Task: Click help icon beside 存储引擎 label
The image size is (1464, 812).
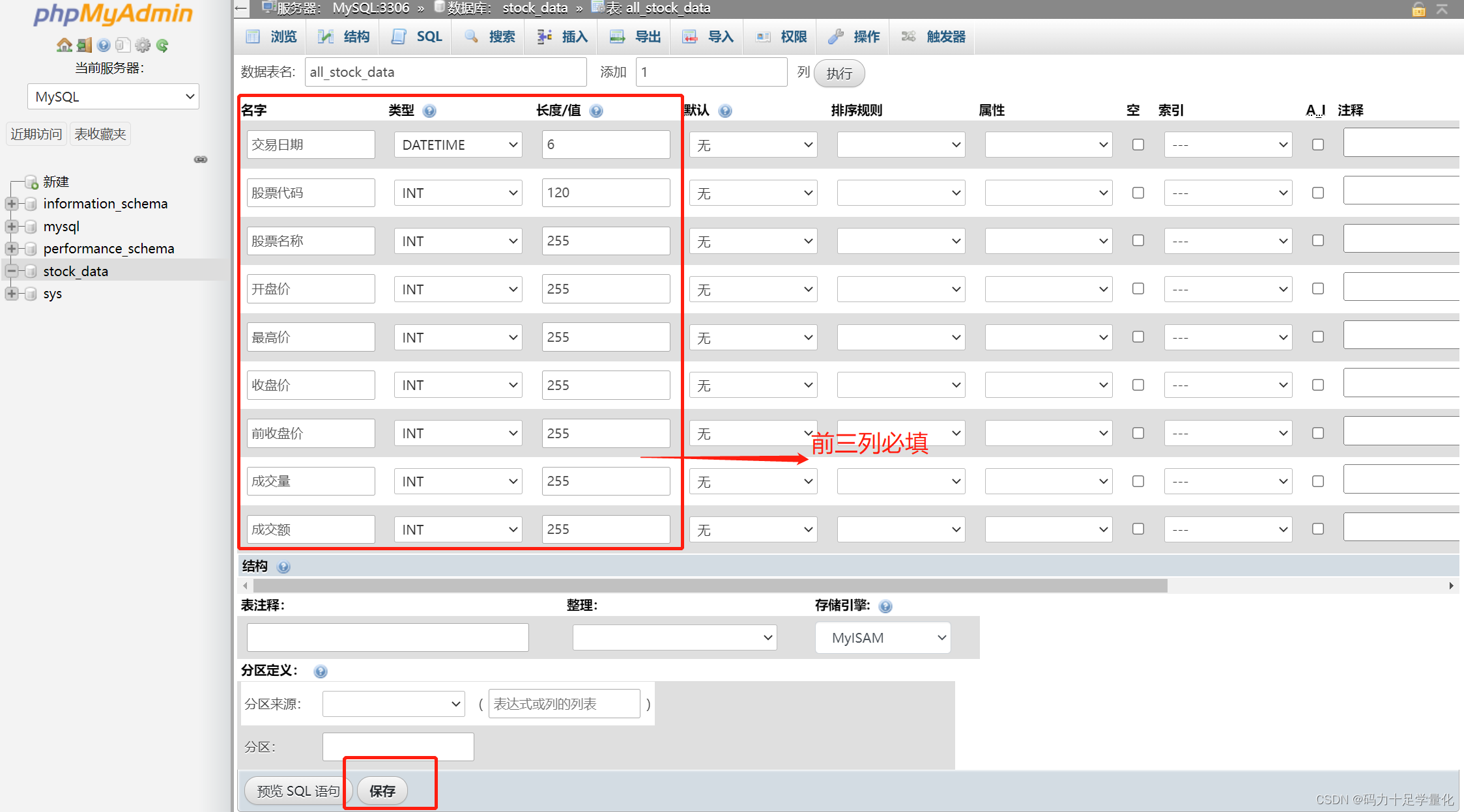Action: (x=885, y=606)
